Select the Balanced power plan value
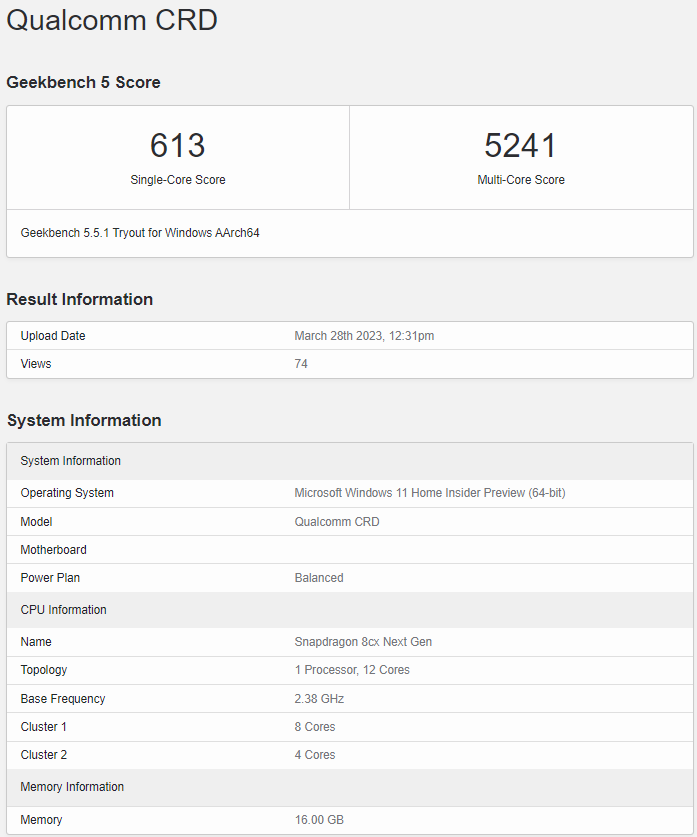697x837 pixels. click(x=319, y=578)
